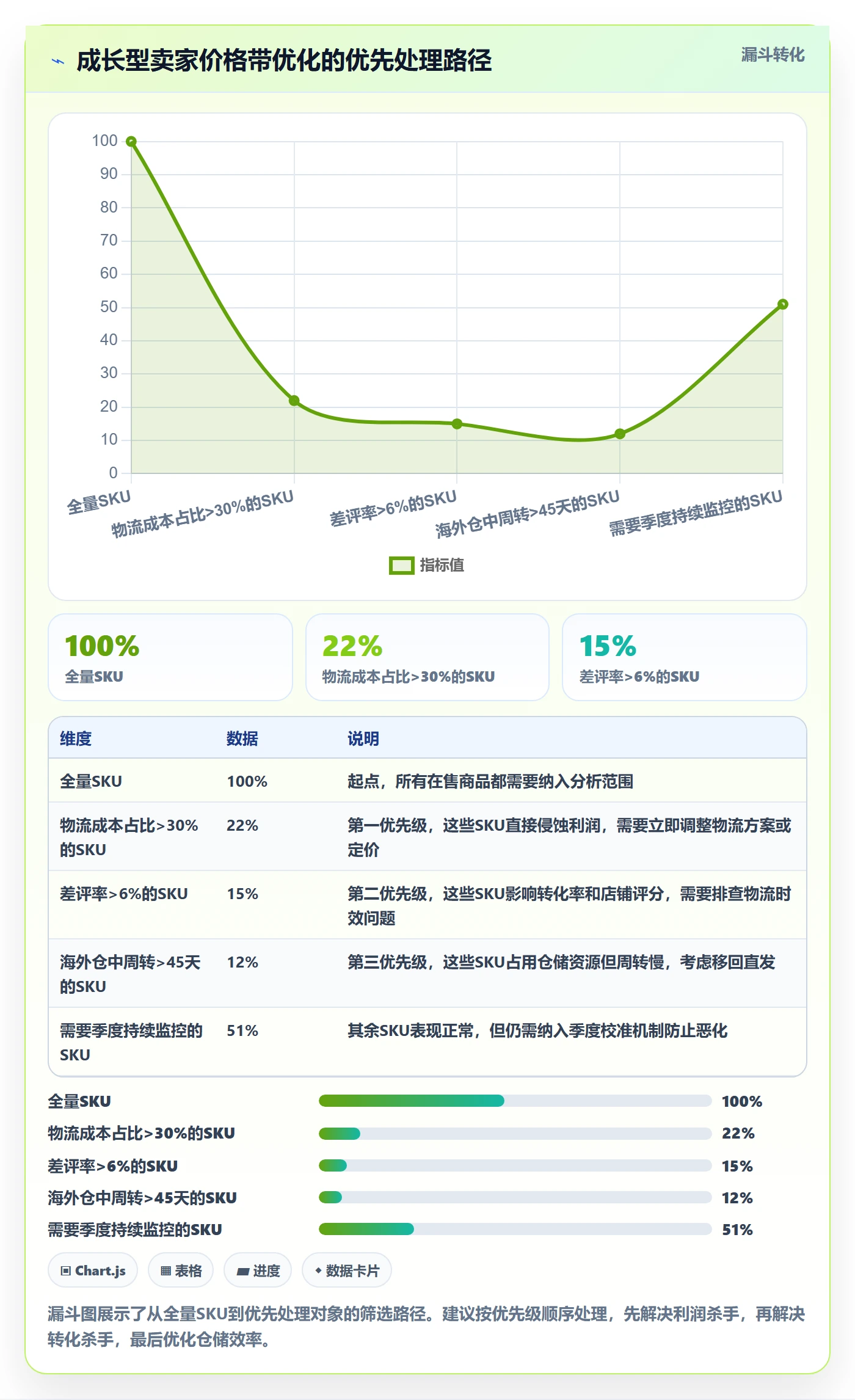The width and height of the screenshot is (855, 1400).
Task: Select the 全量SKU cell in the table
Action: (x=91, y=781)
